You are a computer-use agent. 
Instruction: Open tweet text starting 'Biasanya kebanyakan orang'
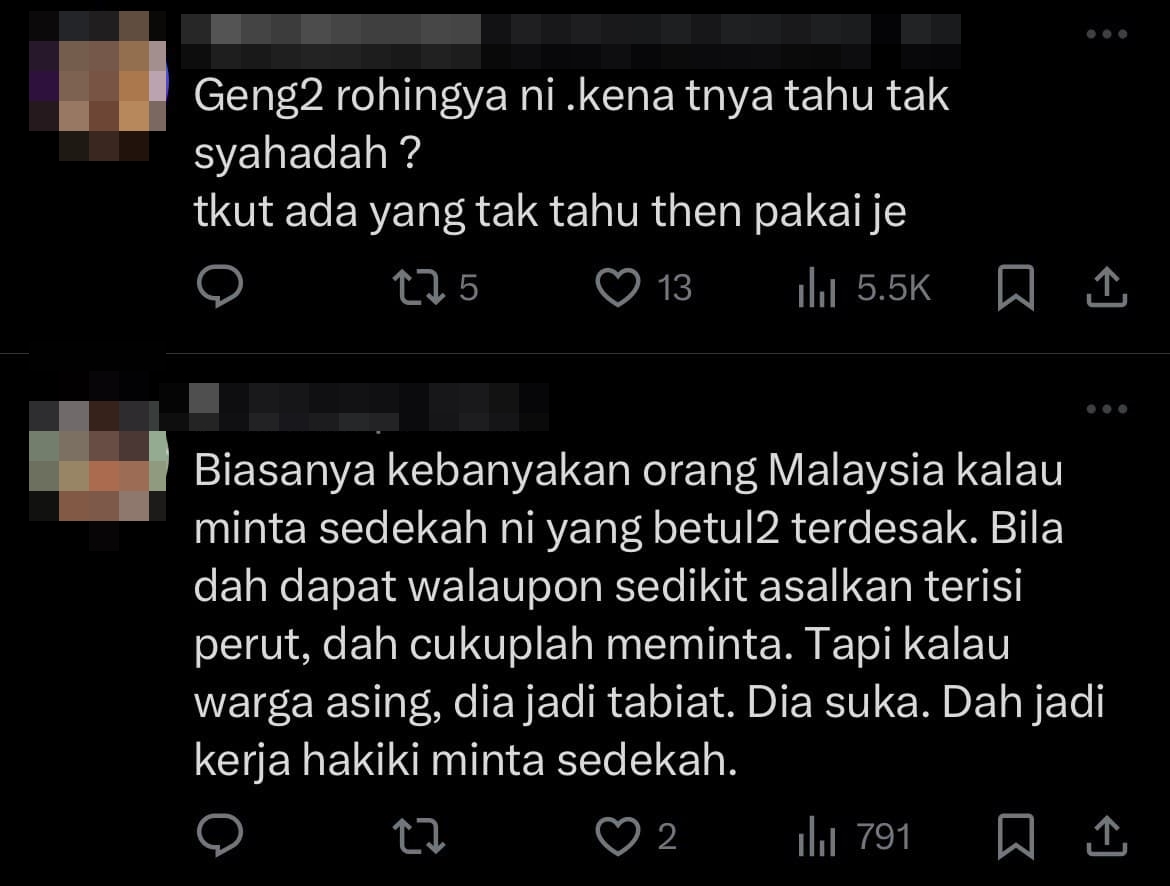648,615
